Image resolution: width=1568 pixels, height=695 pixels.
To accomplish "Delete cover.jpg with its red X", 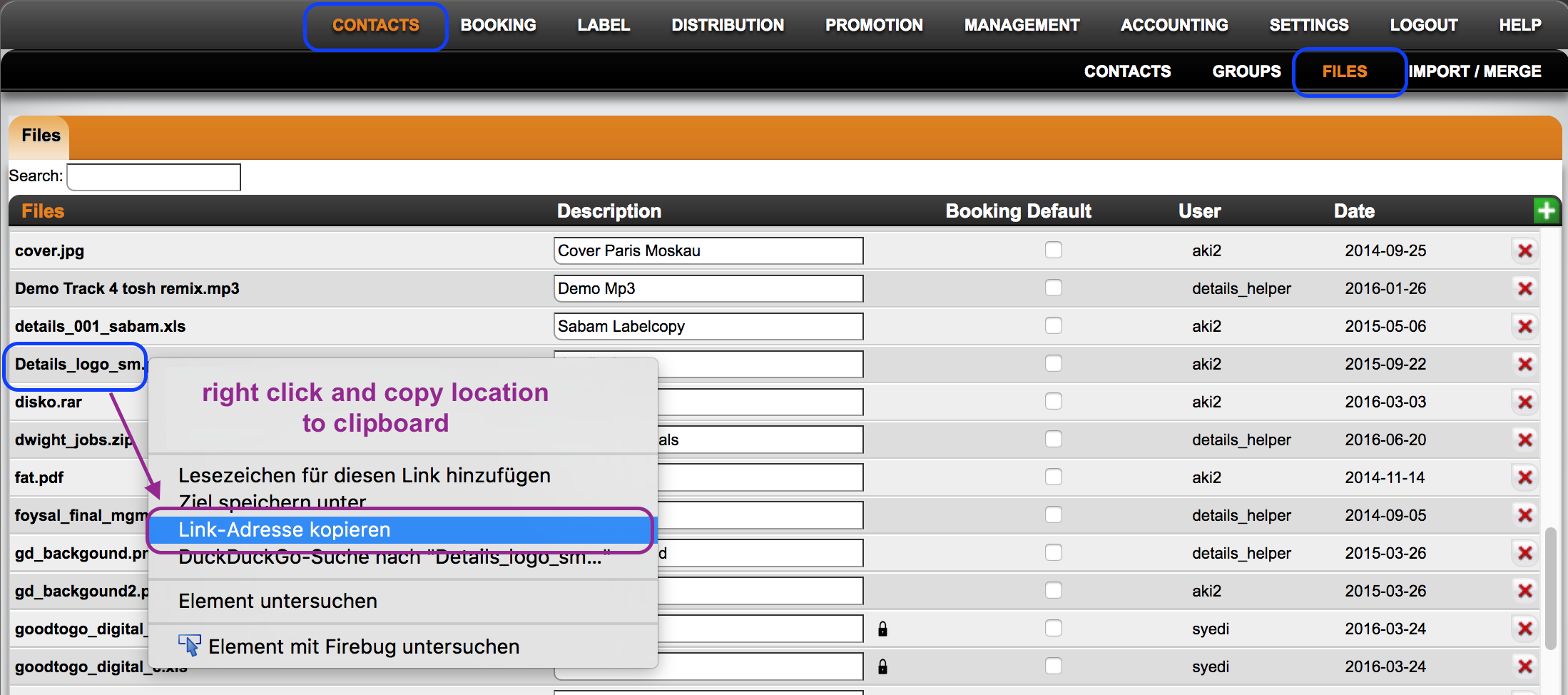I will point(1525,250).
